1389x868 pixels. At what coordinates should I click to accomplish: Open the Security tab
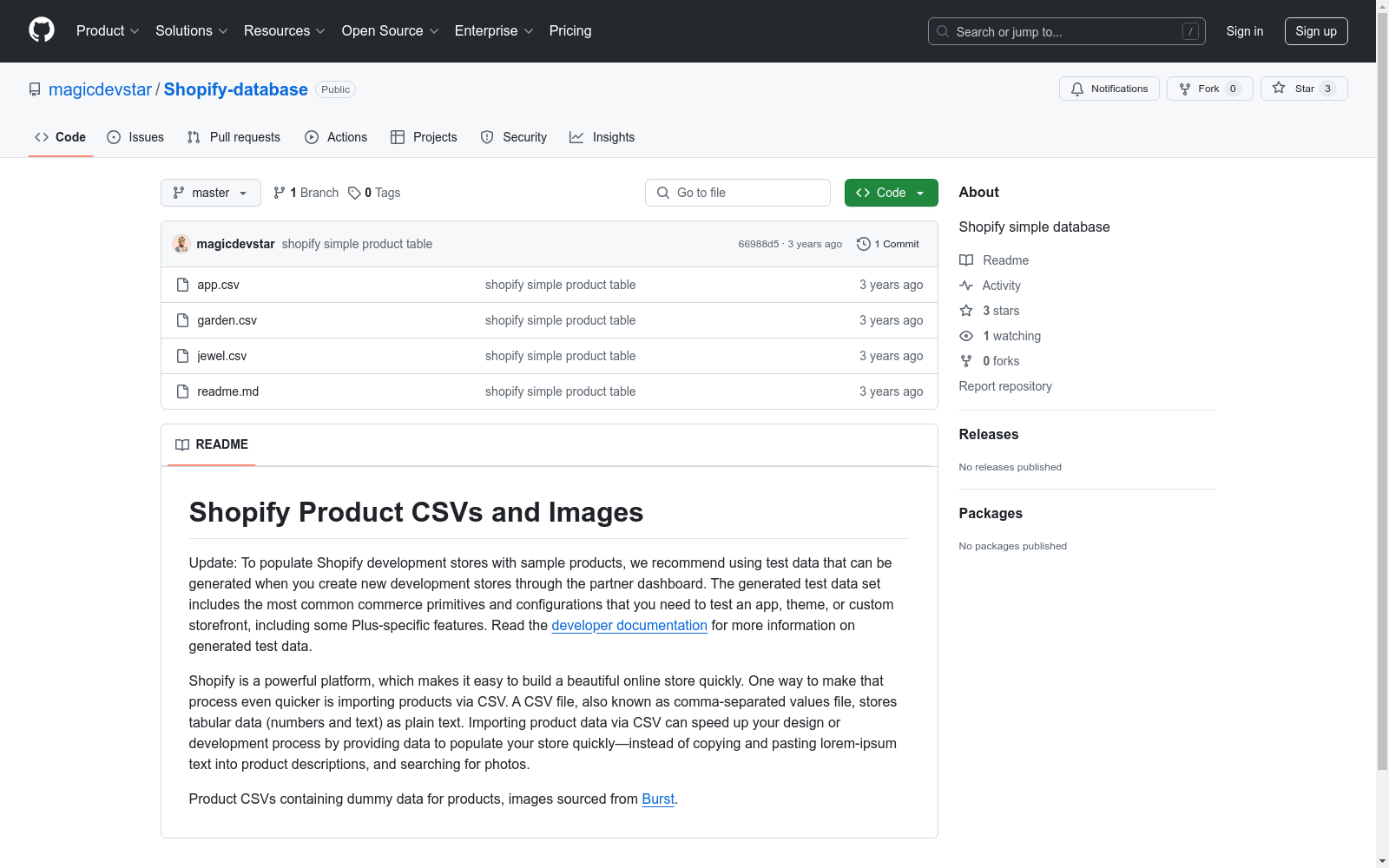[x=514, y=137]
